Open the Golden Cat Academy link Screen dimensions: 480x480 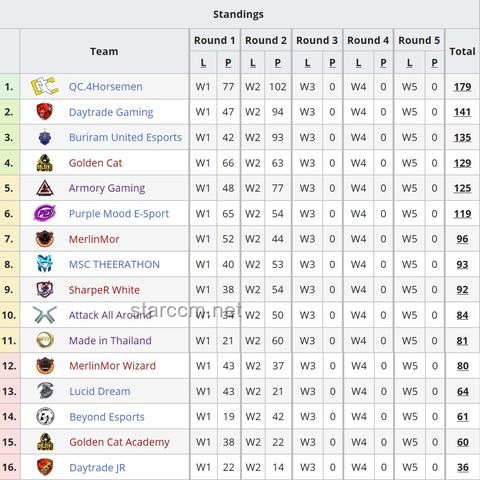coord(119,442)
